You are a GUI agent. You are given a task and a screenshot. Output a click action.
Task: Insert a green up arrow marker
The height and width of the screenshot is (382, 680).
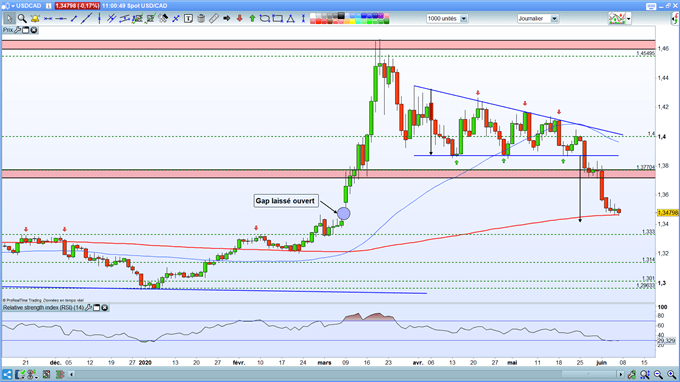point(252,19)
